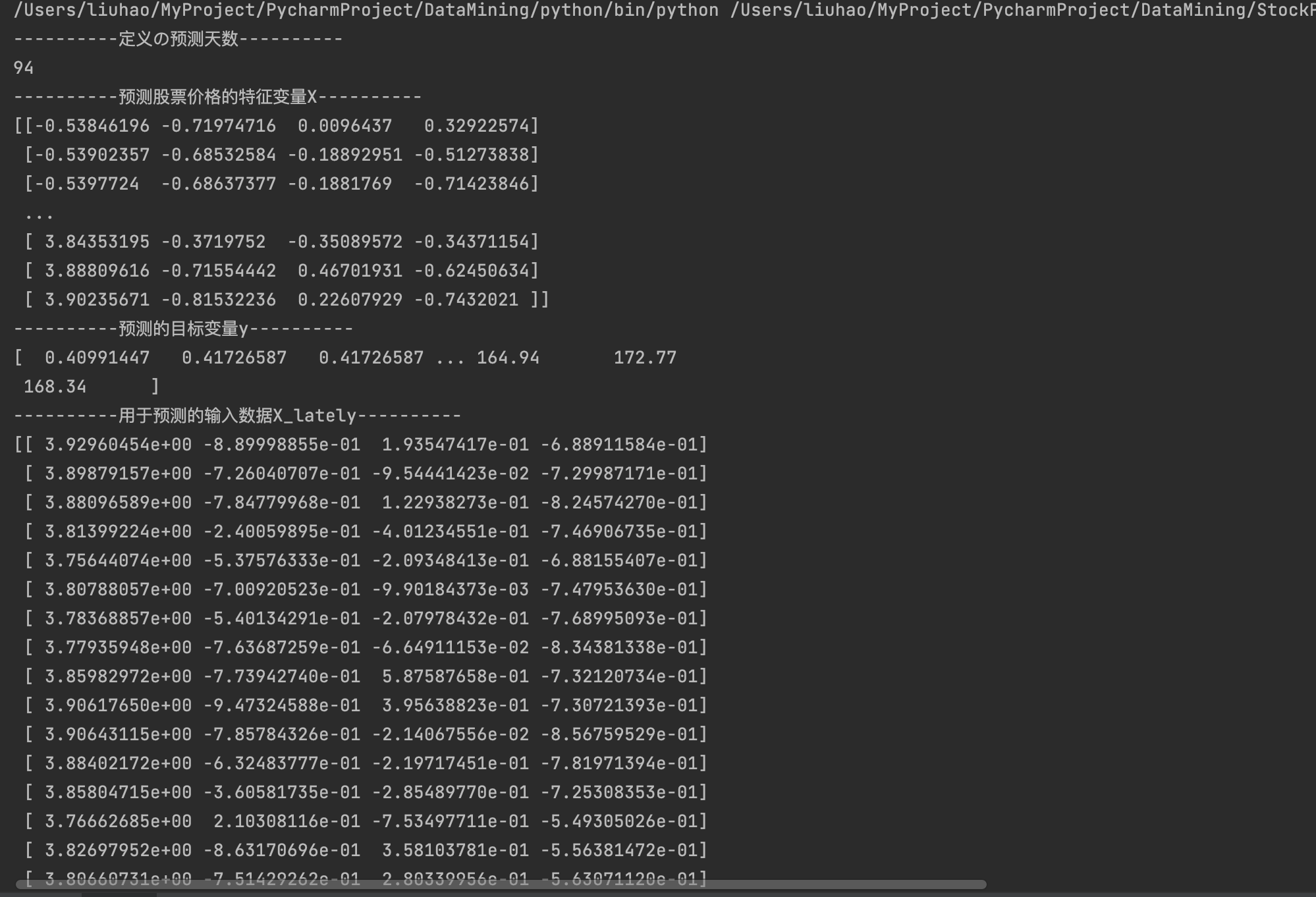Click the row starting with 3.88402172e+00
This screenshot has width=1316, height=897.
[366, 763]
